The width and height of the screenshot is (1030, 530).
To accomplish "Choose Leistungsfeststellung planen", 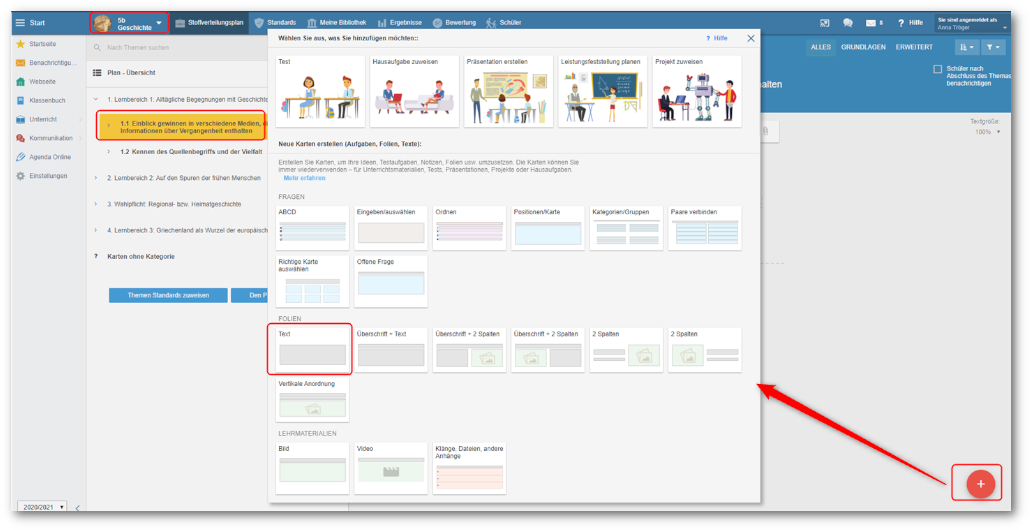I will click(603, 91).
